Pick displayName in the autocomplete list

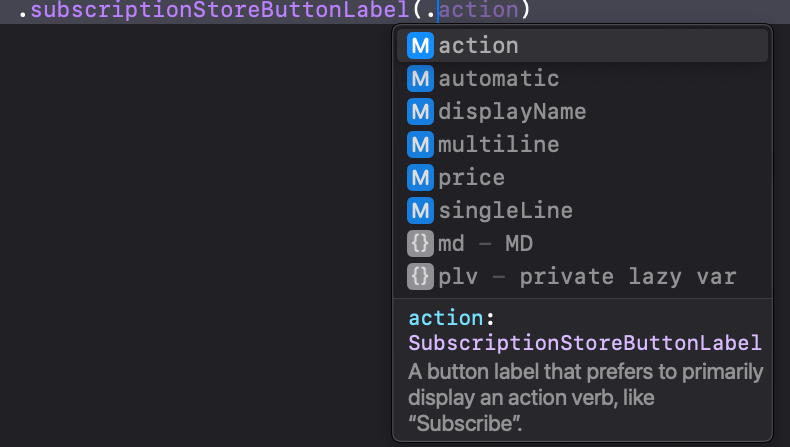tap(582, 111)
